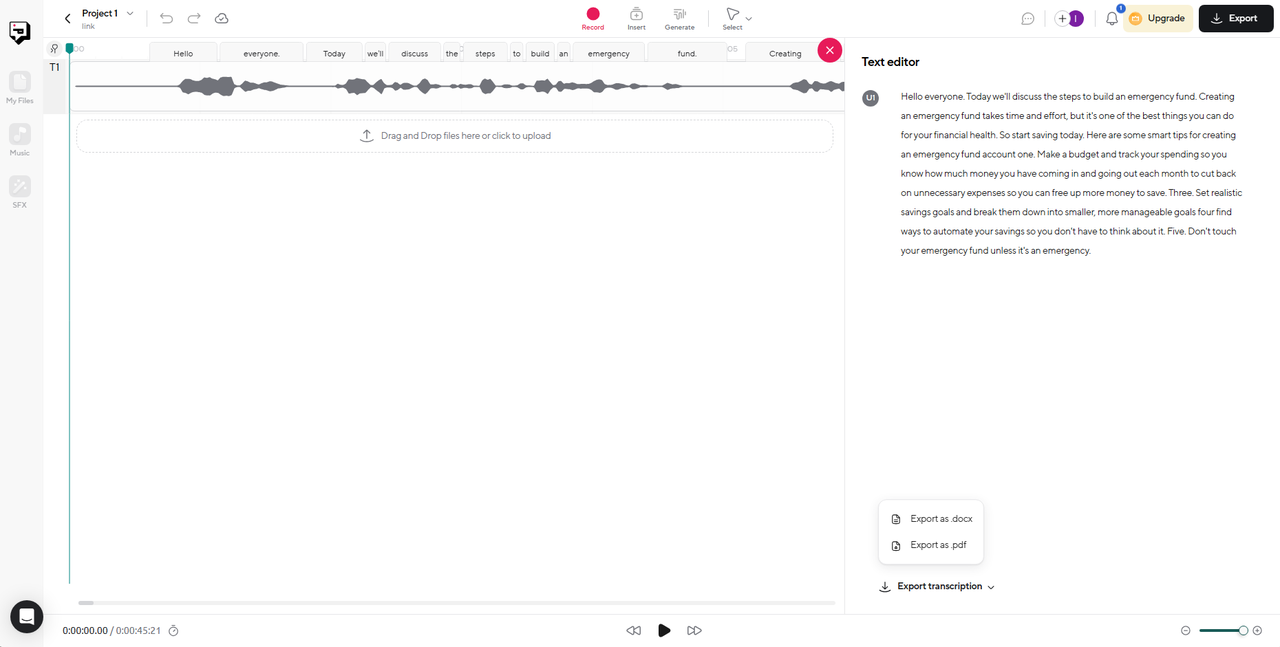Image resolution: width=1280 pixels, height=647 pixels.
Task: Click the drag and drop upload area
Action: [455, 136]
